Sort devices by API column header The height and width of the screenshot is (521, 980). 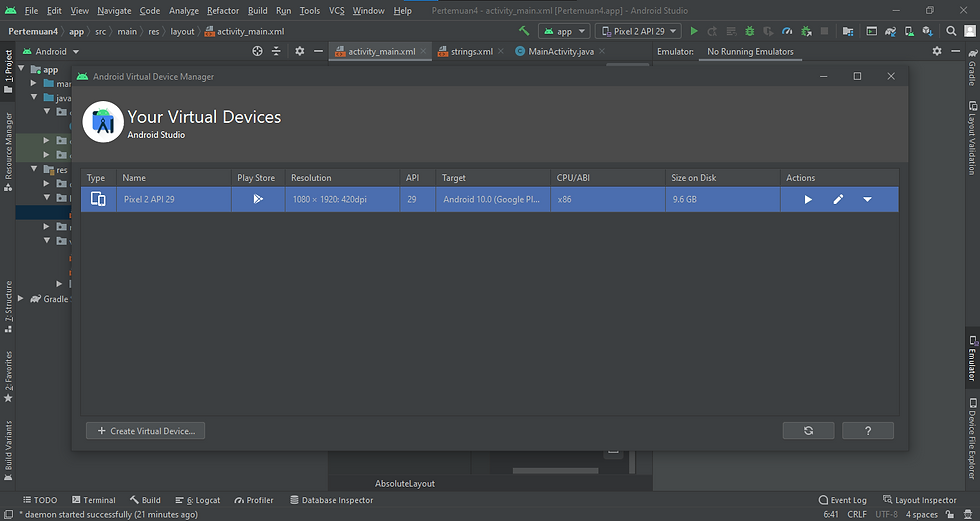[x=418, y=177]
